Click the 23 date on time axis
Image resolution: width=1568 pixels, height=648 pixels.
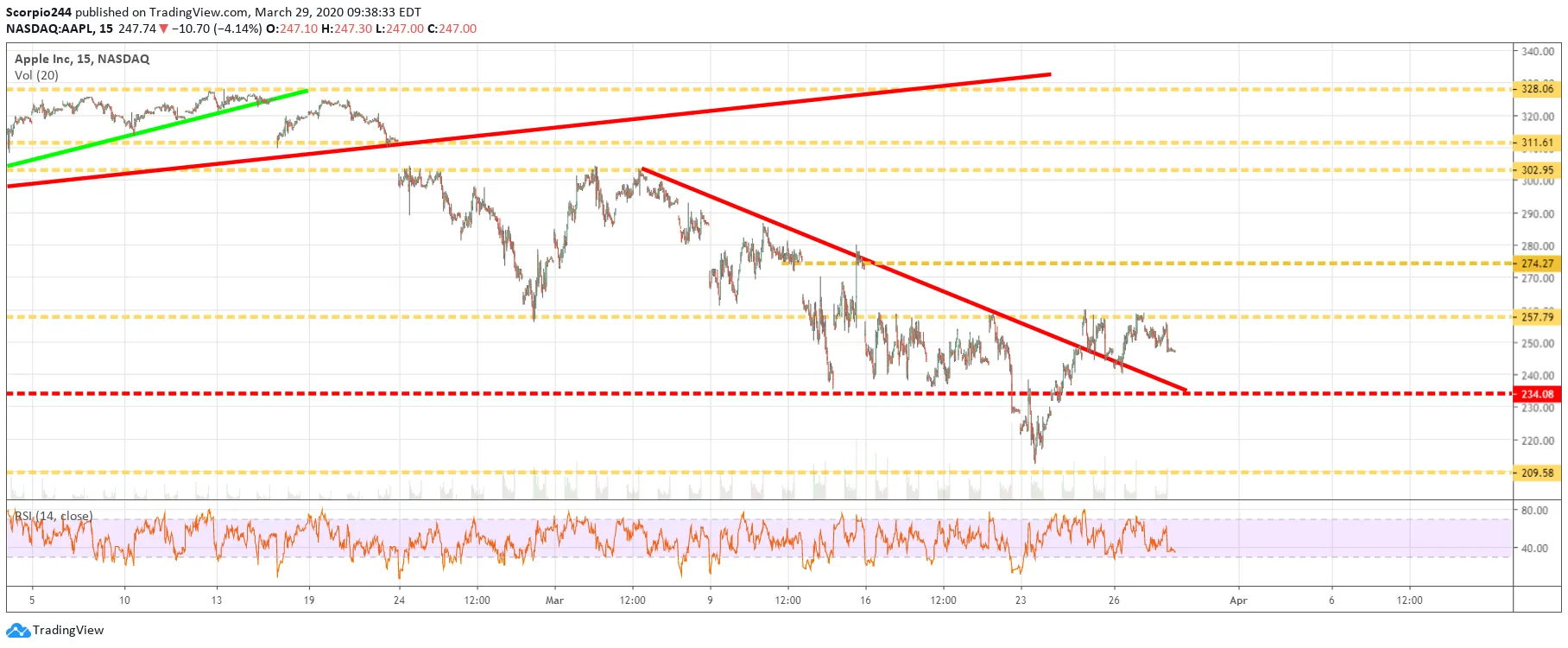pos(1021,600)
